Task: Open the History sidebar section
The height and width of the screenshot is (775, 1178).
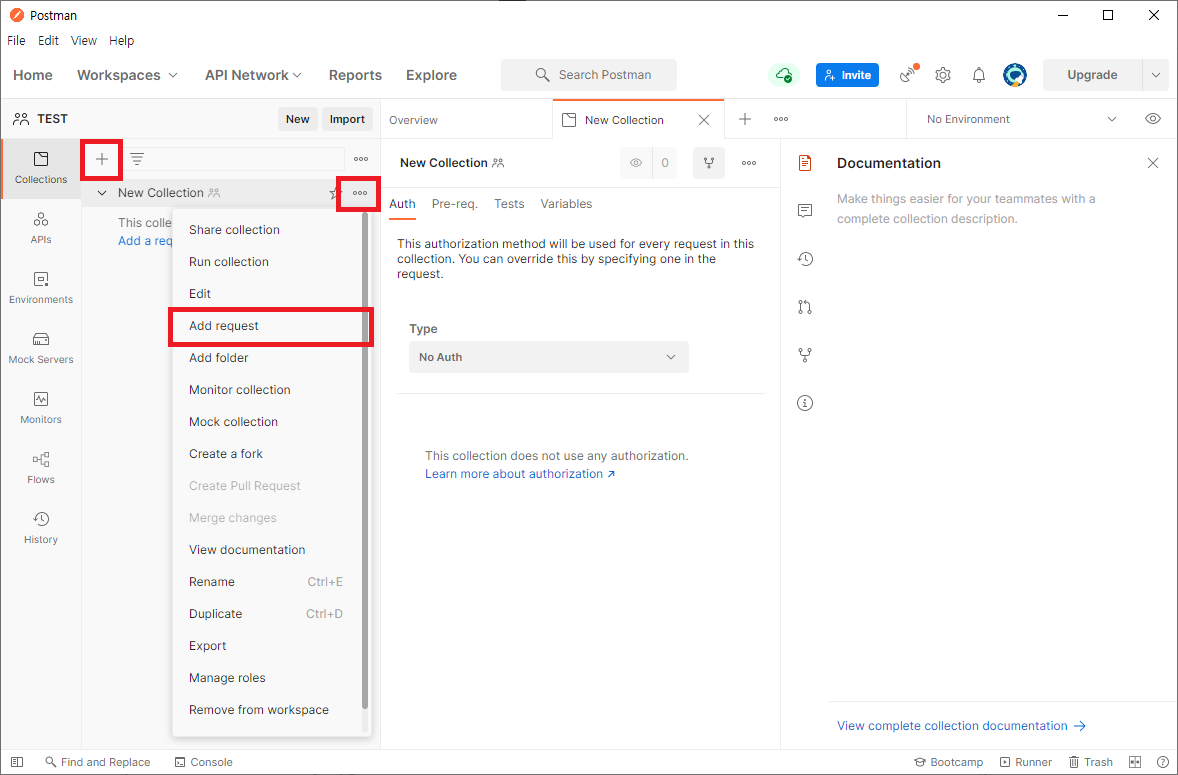Action: point(41,529)
